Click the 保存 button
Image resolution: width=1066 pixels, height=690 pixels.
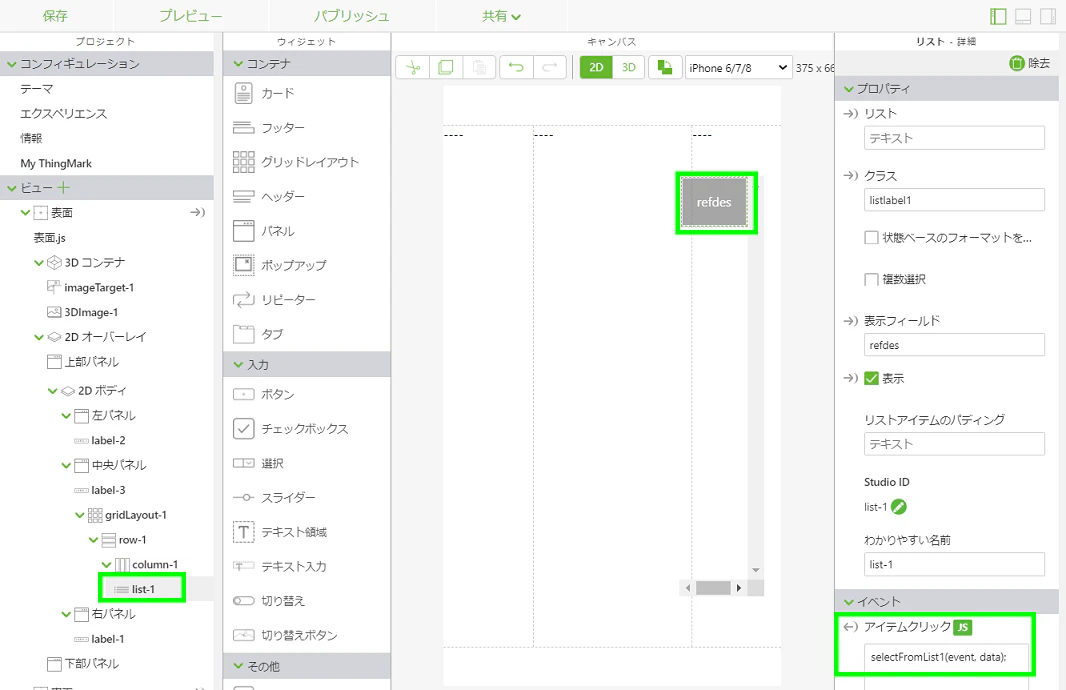click(x=56, y=16)
